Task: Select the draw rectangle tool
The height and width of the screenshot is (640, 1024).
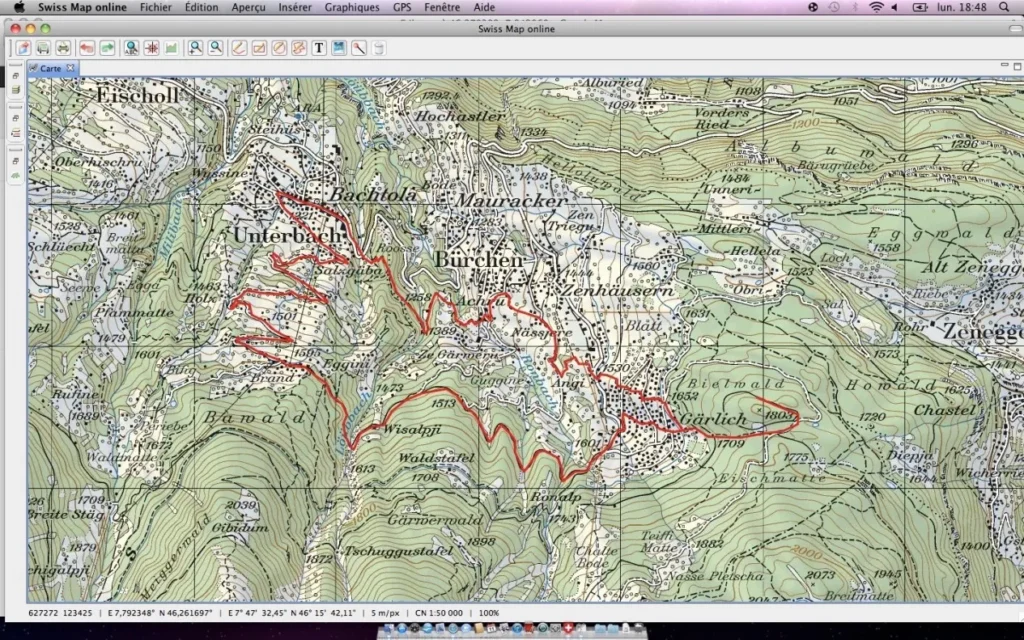Action: tap(259, 48)
